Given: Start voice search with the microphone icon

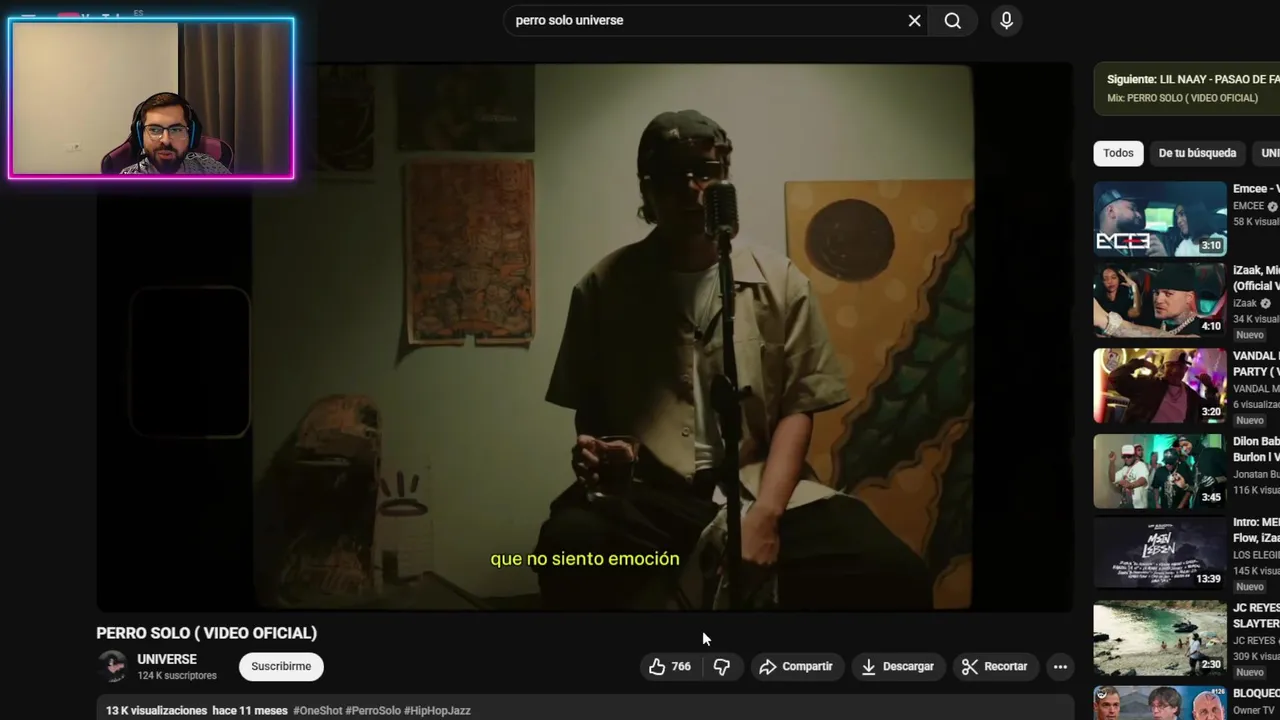Looking at the screenshot, I should coord(1006,20).
